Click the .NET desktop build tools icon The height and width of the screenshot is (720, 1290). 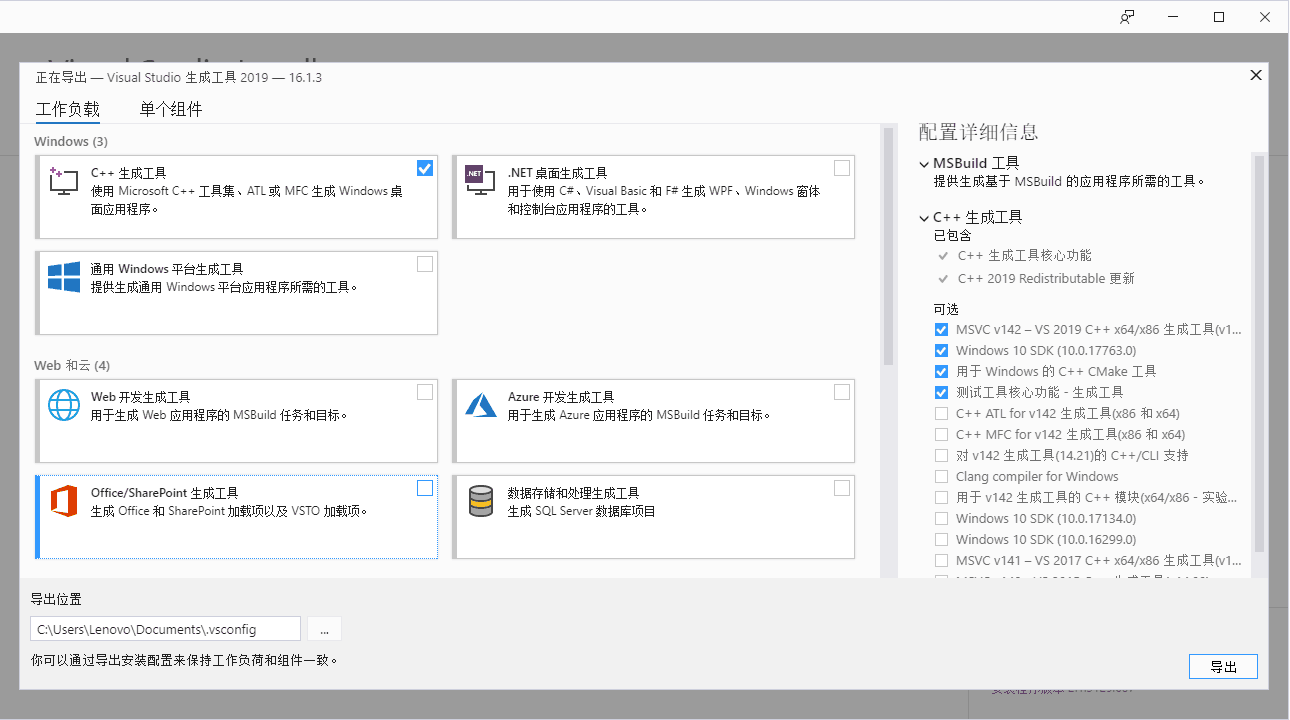click(480, 181)
